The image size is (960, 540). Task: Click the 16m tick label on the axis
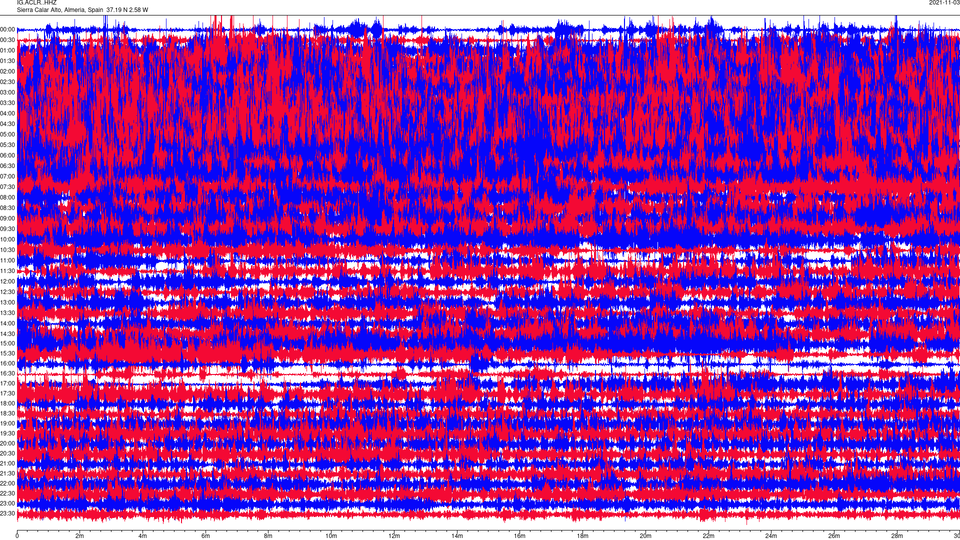click(x=520, y=536)
